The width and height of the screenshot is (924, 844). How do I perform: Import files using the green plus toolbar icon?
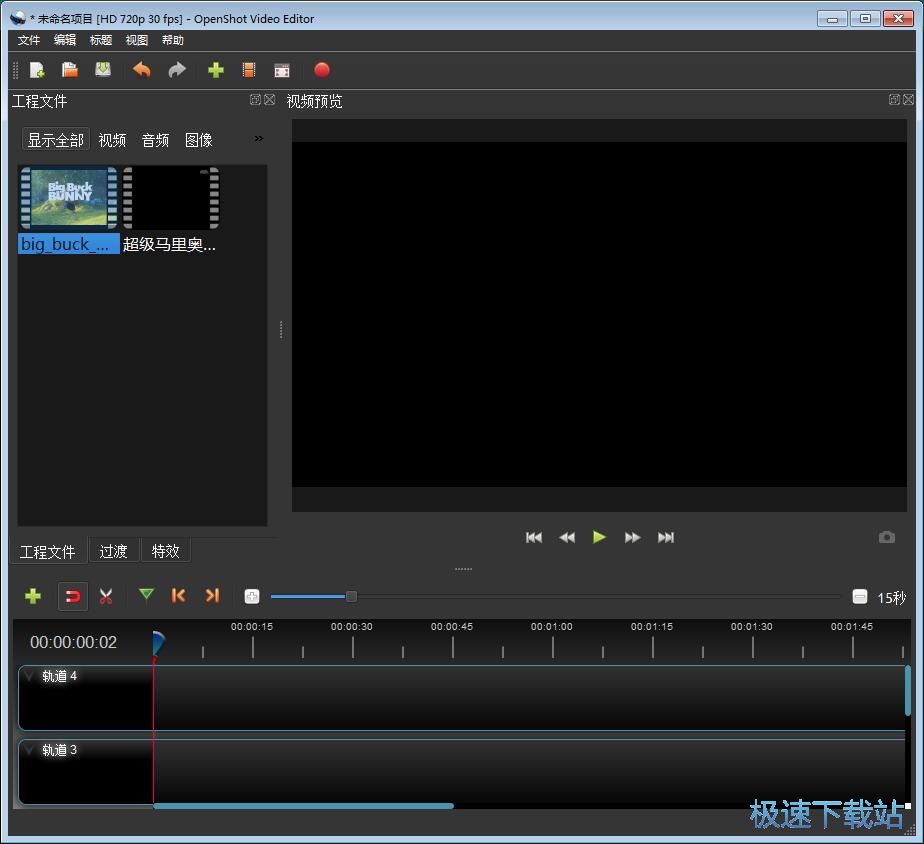(215, 70)
